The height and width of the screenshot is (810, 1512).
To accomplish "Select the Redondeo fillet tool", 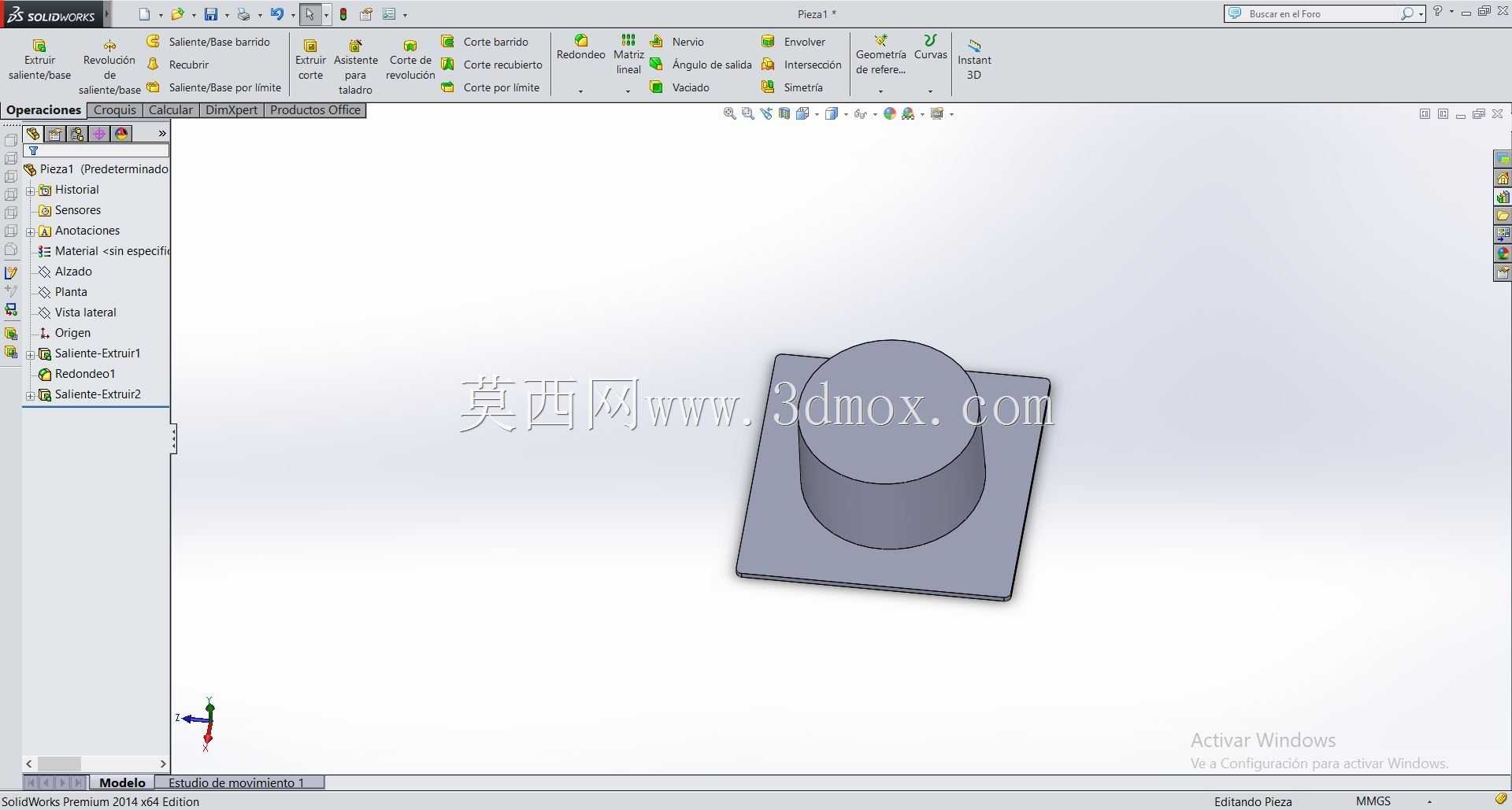I will coord(580,47).
